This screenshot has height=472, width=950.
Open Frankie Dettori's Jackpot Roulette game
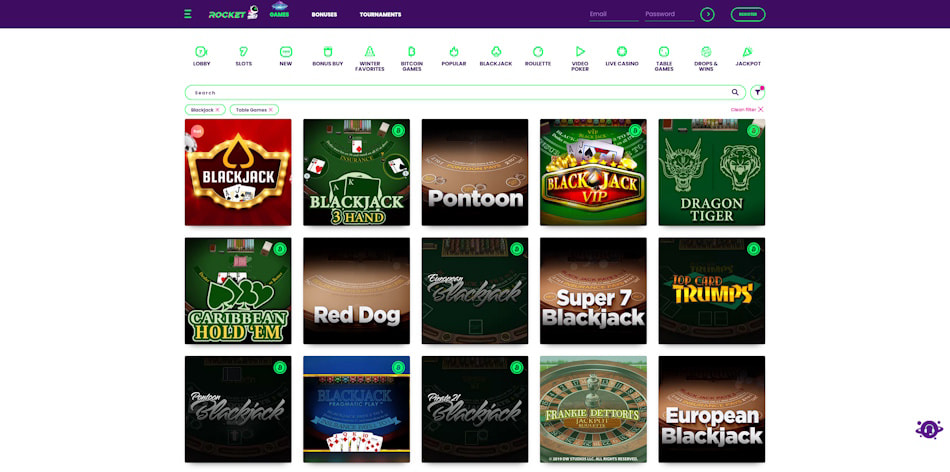[x=593, y=409]
